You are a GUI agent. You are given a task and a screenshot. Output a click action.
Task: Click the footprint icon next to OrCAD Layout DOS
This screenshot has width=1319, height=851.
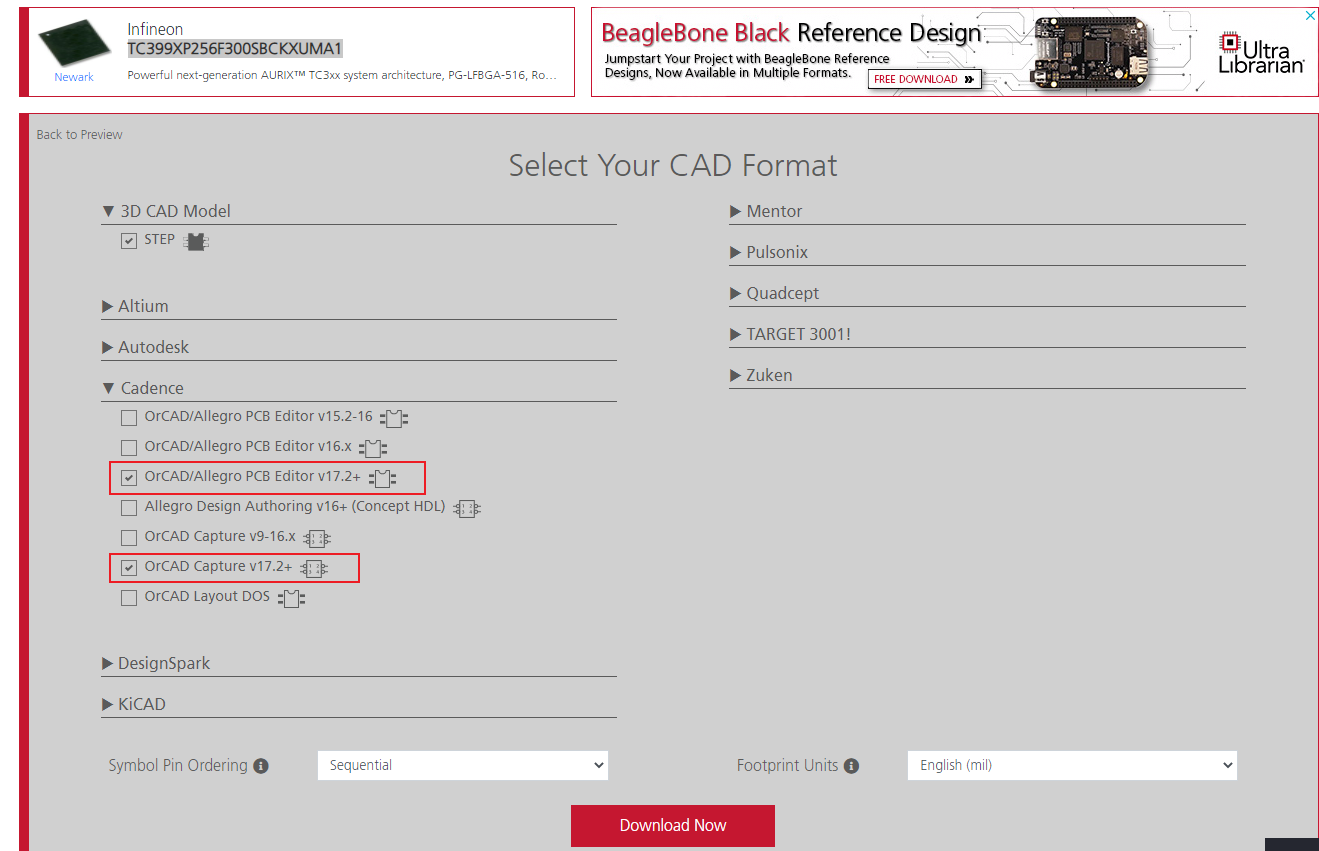(292, 597)
